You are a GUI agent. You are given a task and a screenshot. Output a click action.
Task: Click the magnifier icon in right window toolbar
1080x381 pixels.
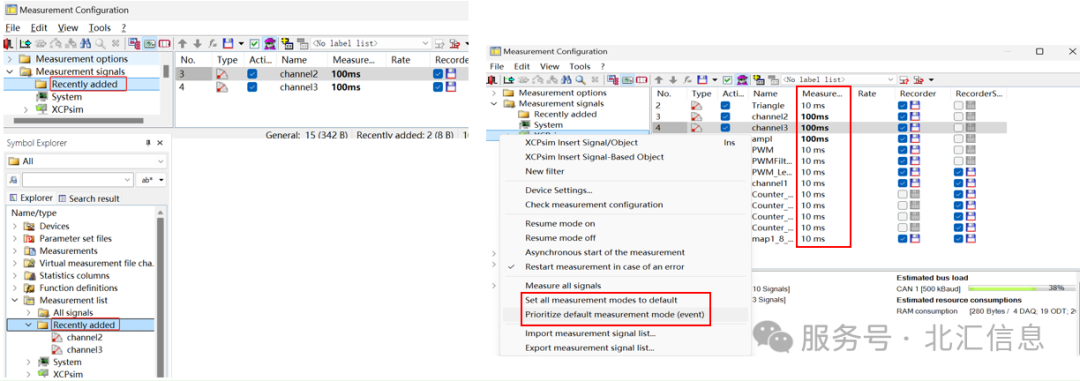click(581, 80)
